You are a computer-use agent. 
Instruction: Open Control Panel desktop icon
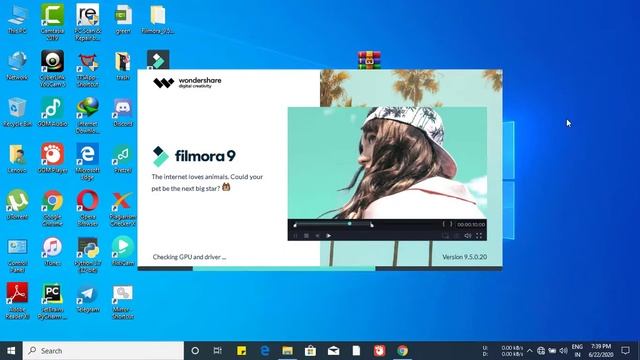18,255
